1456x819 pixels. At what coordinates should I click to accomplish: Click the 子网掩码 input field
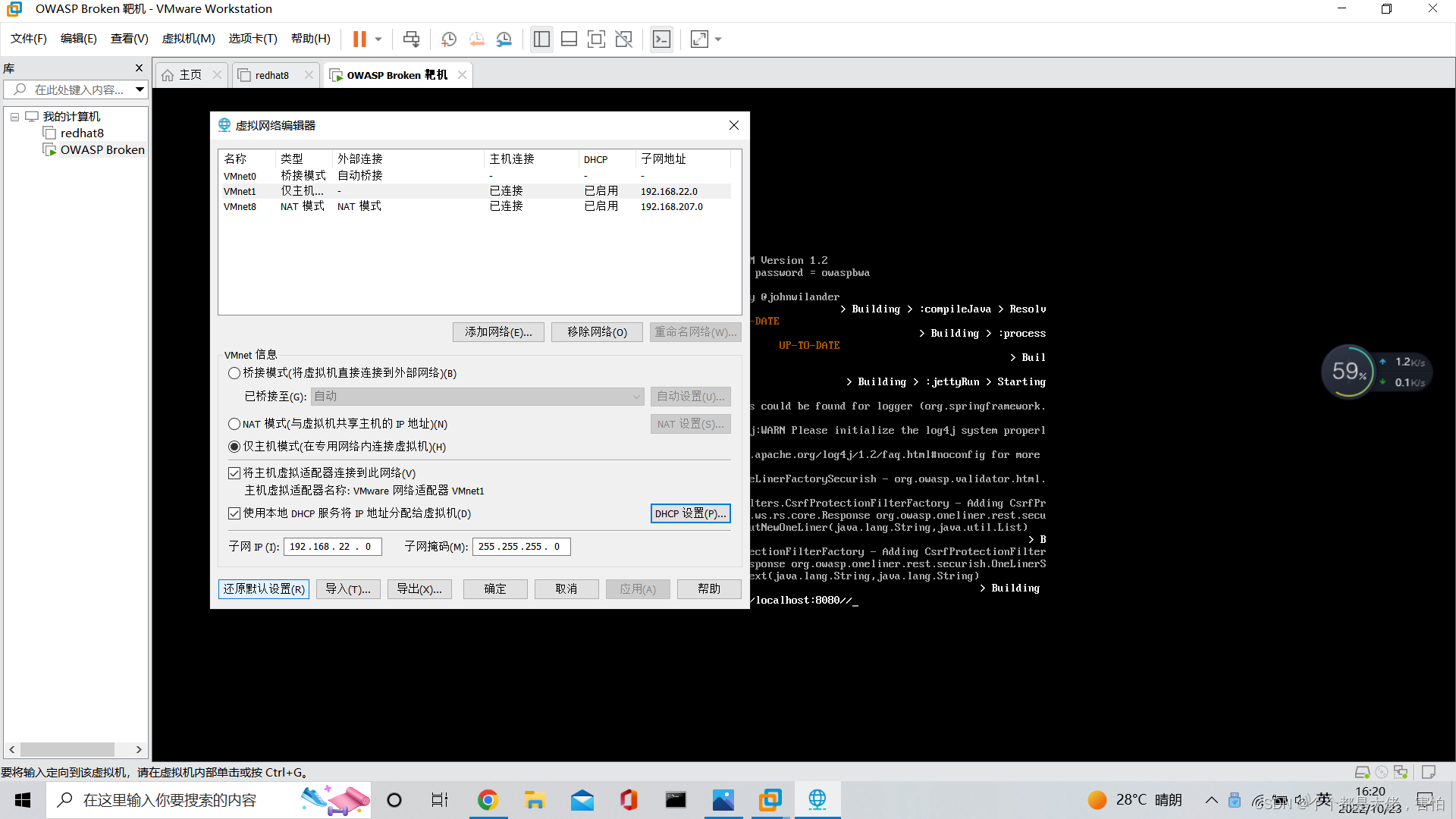click(521, 547)
